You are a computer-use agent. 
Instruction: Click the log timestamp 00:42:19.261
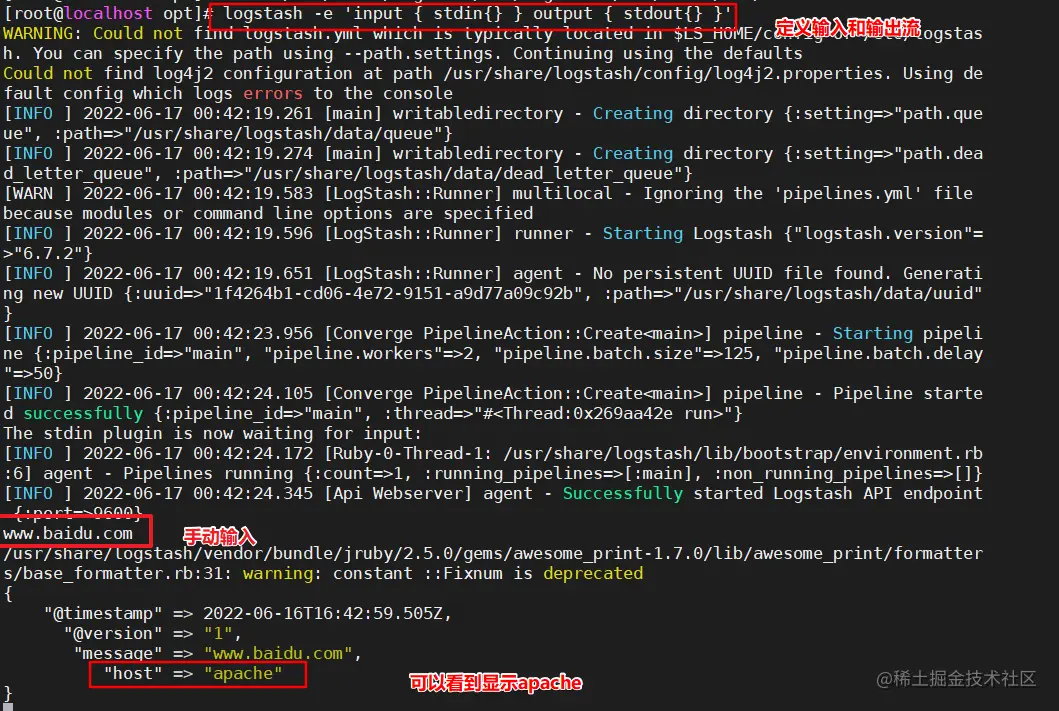tap(253, 113)
